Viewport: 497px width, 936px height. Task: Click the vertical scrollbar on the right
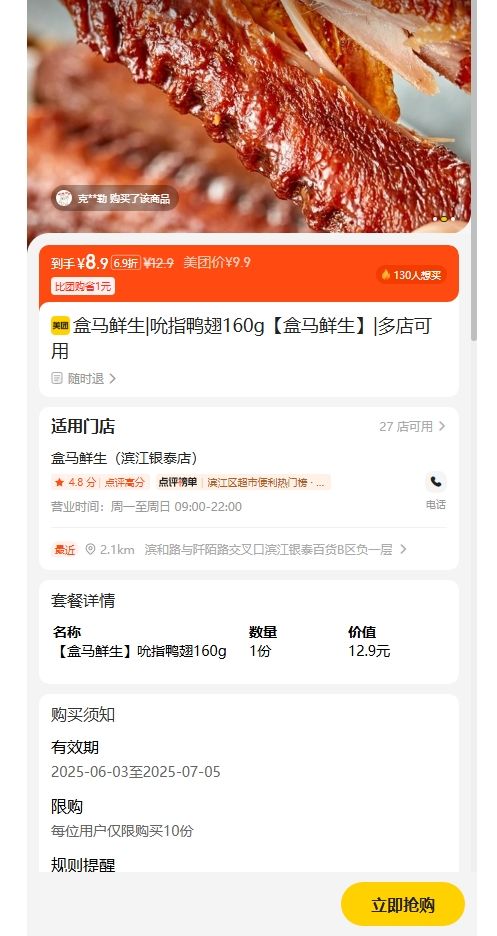click(474, 170)
